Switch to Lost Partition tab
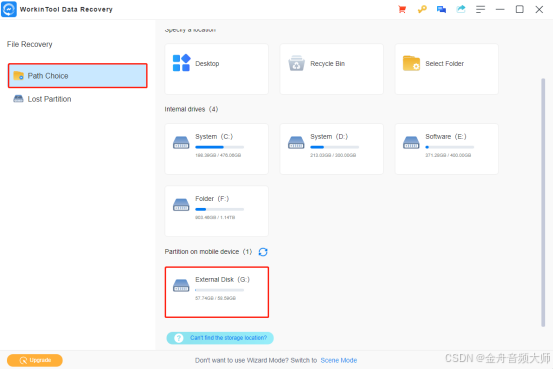This screenshot has width=554, height=369. coord(77,99)
